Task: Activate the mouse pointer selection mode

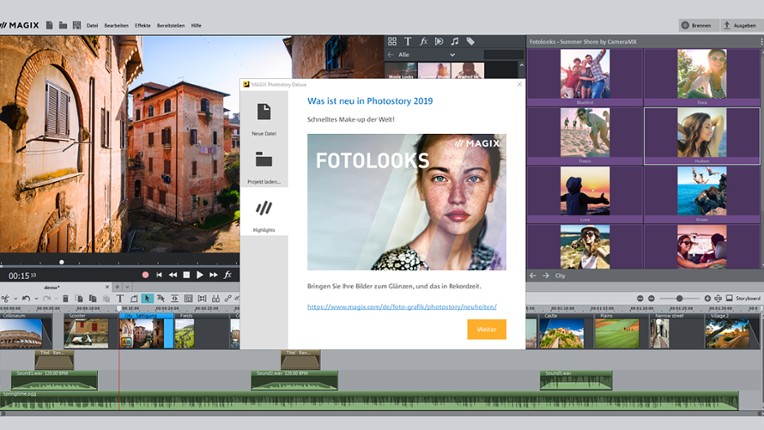Action: 147,298
